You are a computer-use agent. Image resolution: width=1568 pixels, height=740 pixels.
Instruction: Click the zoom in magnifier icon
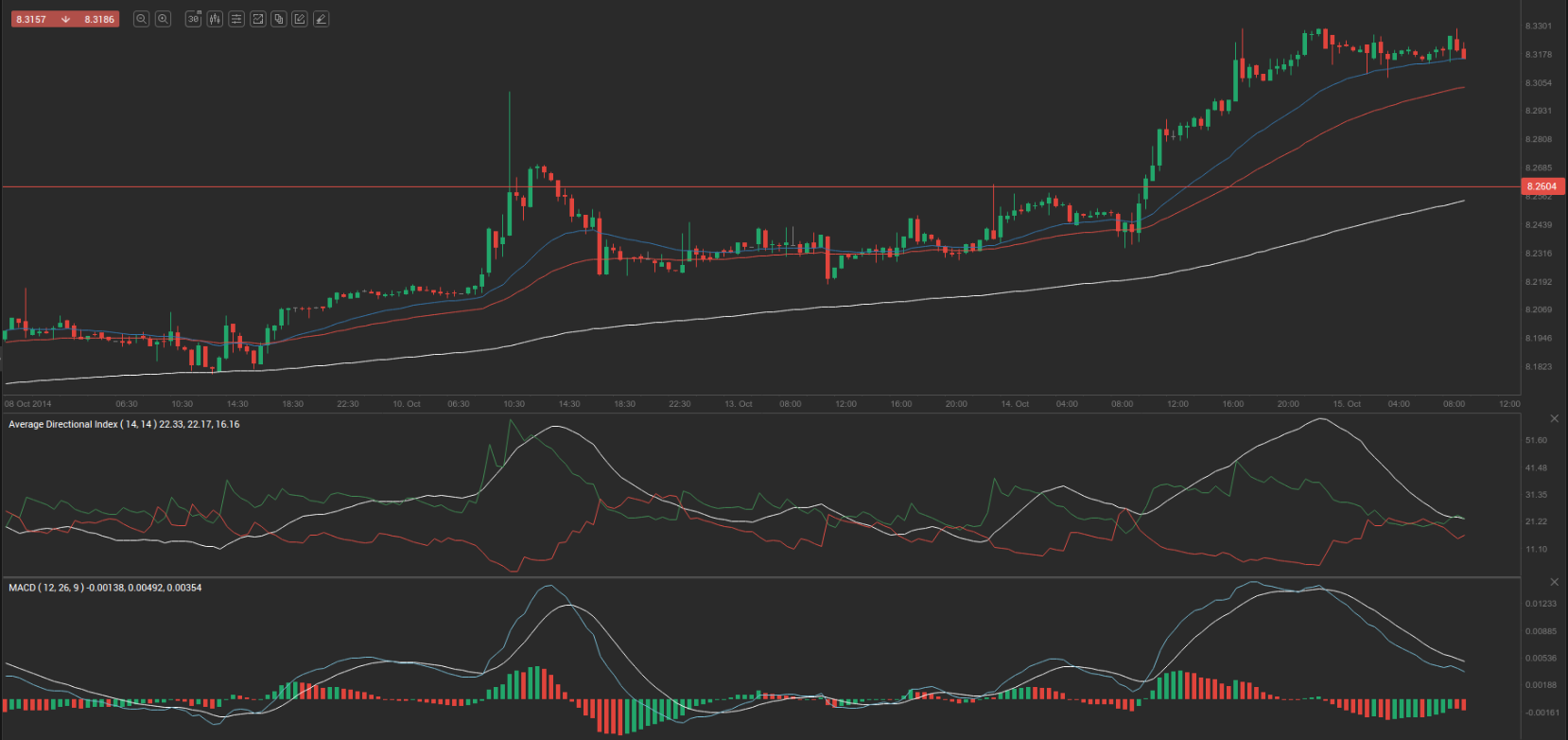coord(163,19)
